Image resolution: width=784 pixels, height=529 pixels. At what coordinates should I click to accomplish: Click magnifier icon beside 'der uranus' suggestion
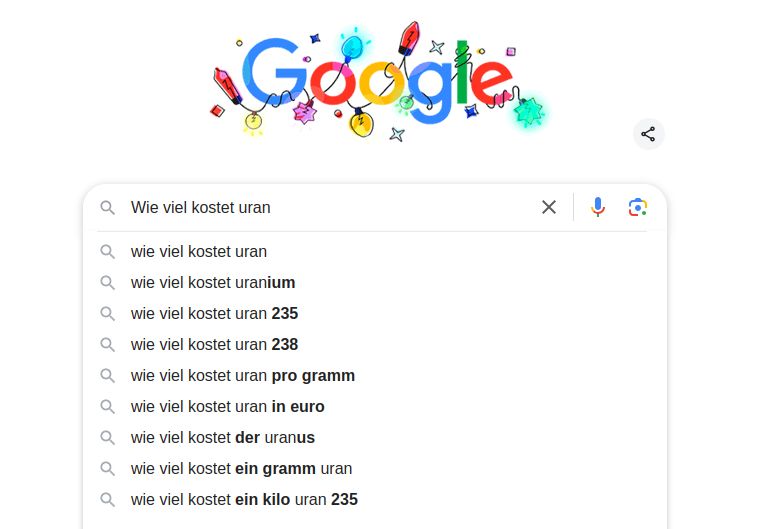(107, 438)
